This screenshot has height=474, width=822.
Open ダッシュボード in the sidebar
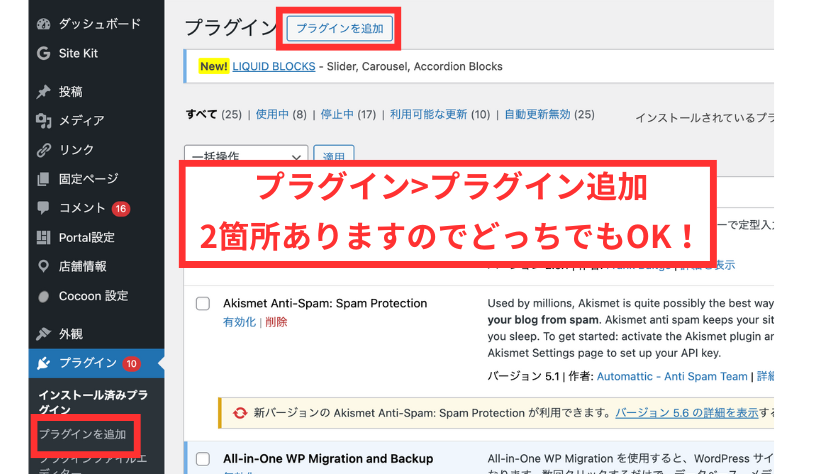pyautogui.click(x=100, y=24)
